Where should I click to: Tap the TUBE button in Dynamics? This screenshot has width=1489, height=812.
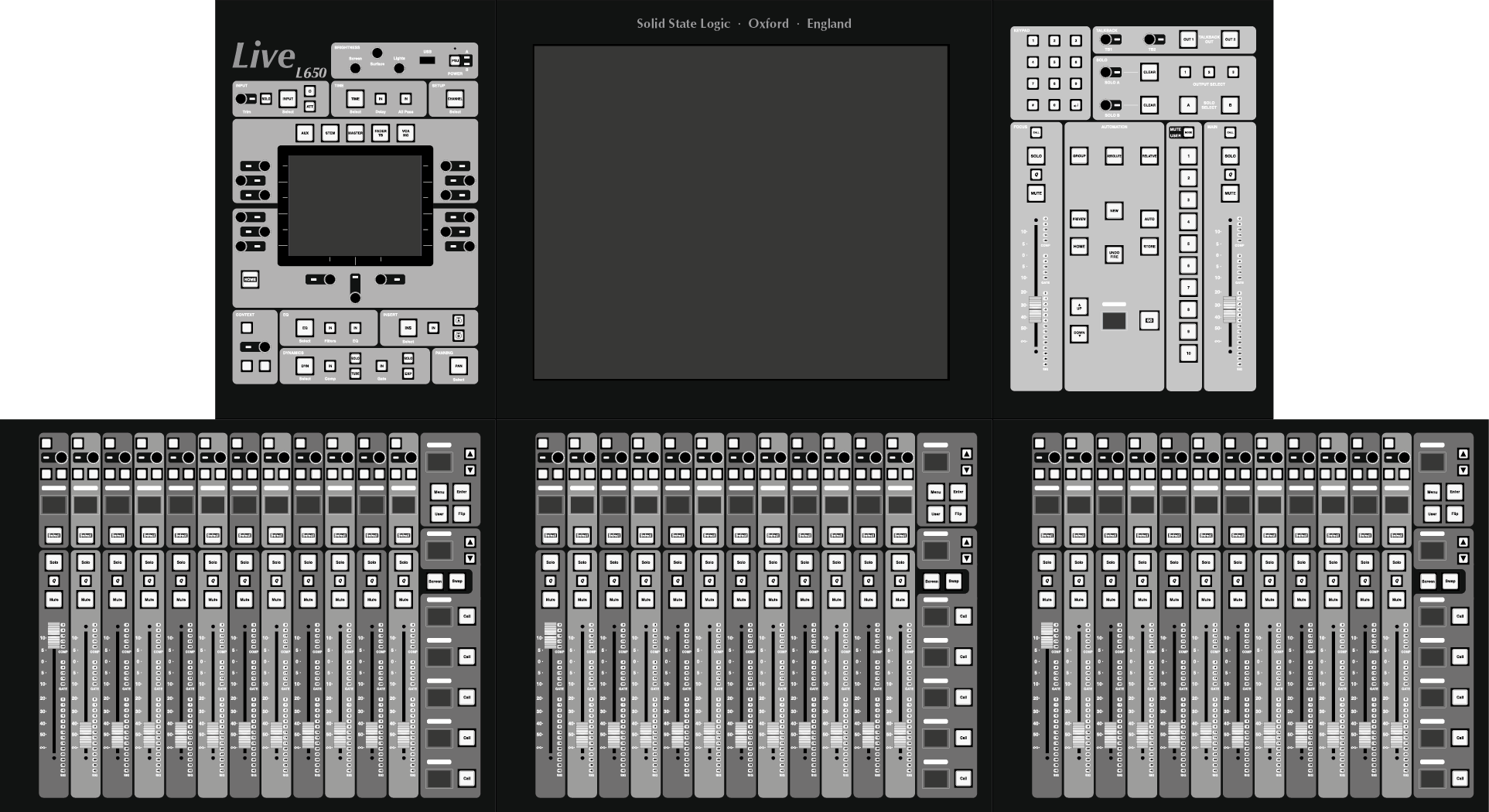pyautogui.click(x=355, y=374)
